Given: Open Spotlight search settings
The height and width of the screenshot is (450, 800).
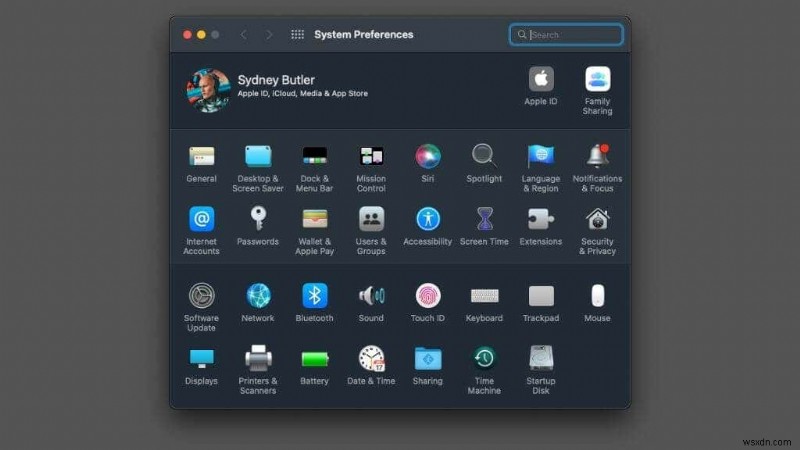Looking at the screenshot, I should click(x=484, y=156).
